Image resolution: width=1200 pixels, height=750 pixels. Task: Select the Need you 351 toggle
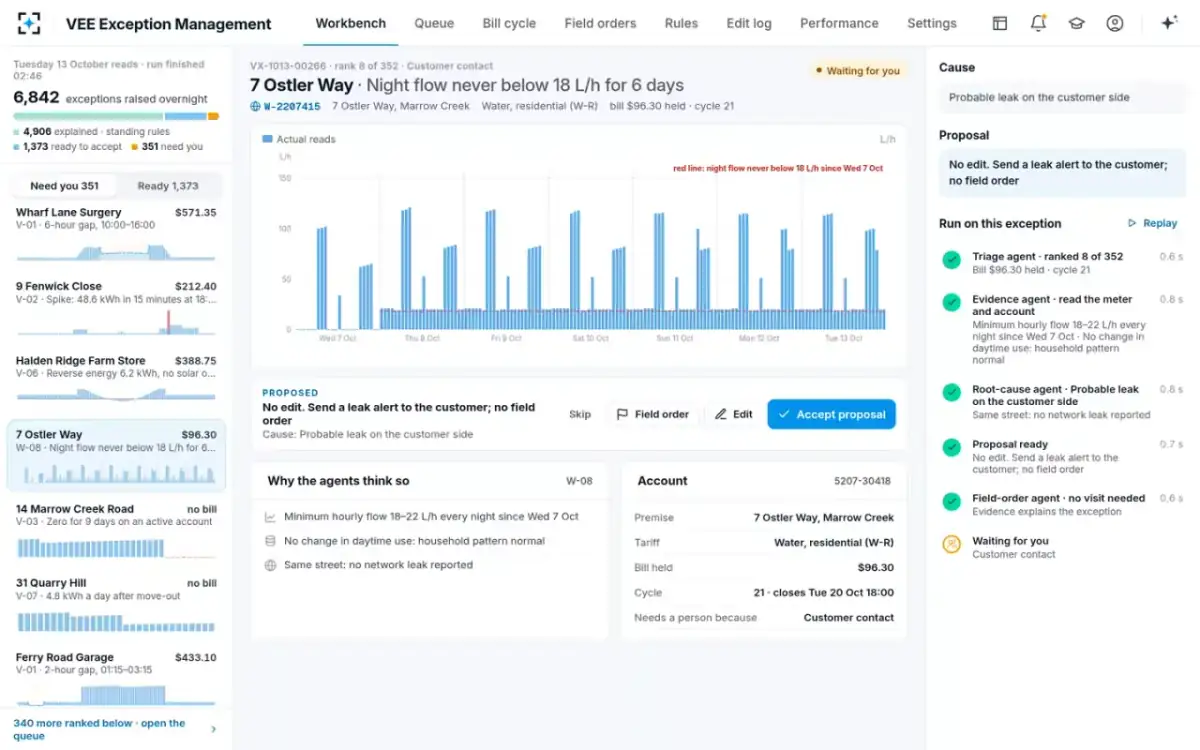64,186
